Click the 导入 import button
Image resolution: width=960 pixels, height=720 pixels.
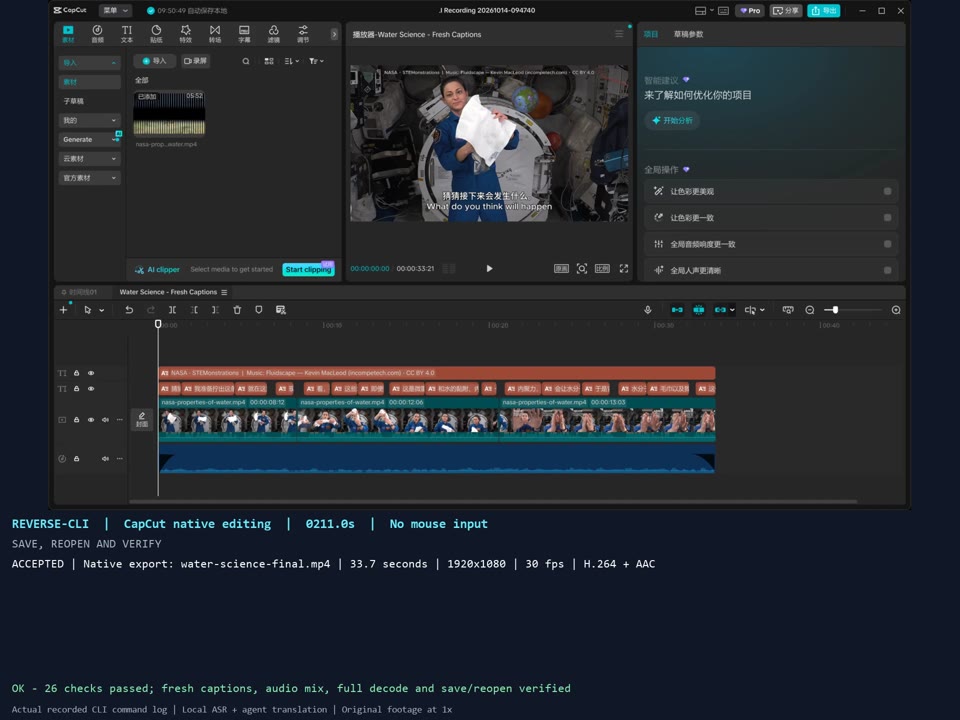coord(154,61)
